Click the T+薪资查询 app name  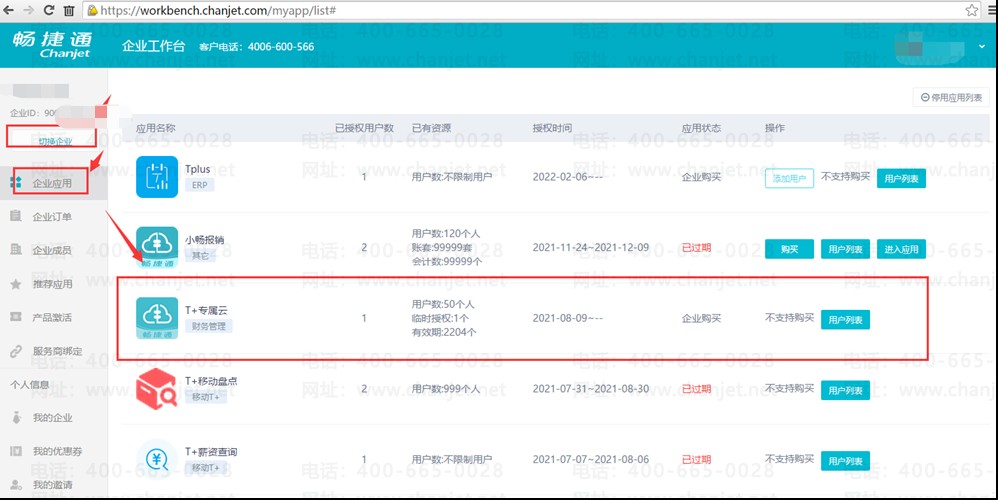[x=211, y=452]
